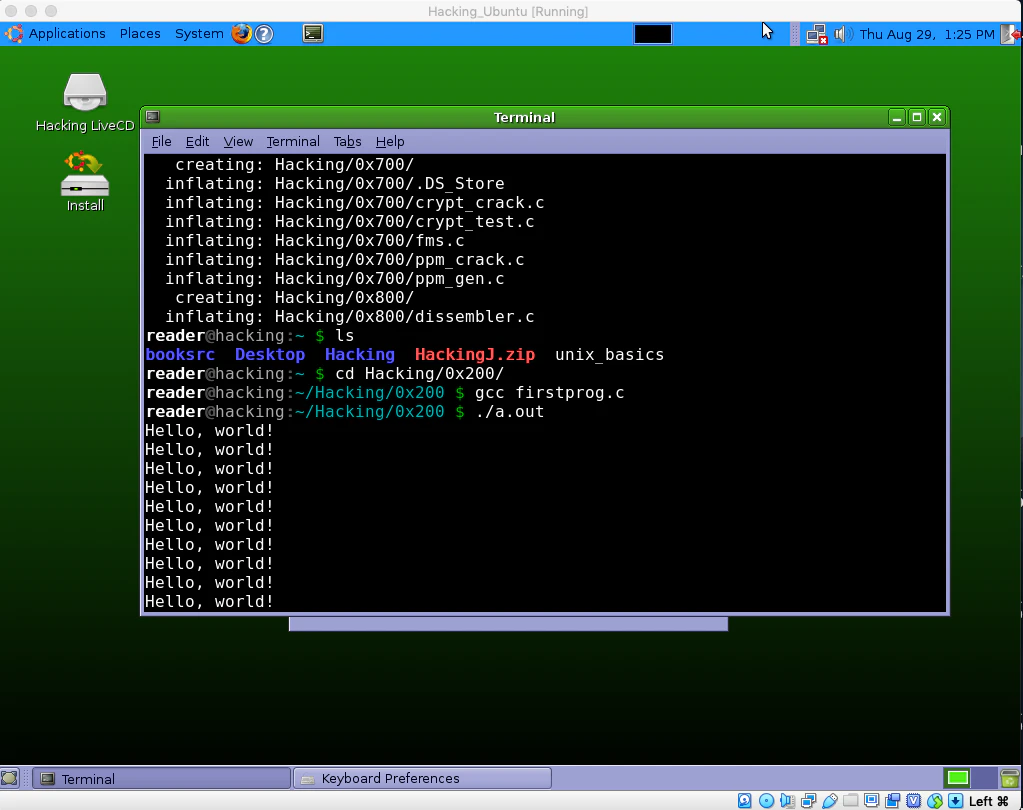The image size is (1023, 810).
Task: Click the booksrc directory name
Action: 180,355
